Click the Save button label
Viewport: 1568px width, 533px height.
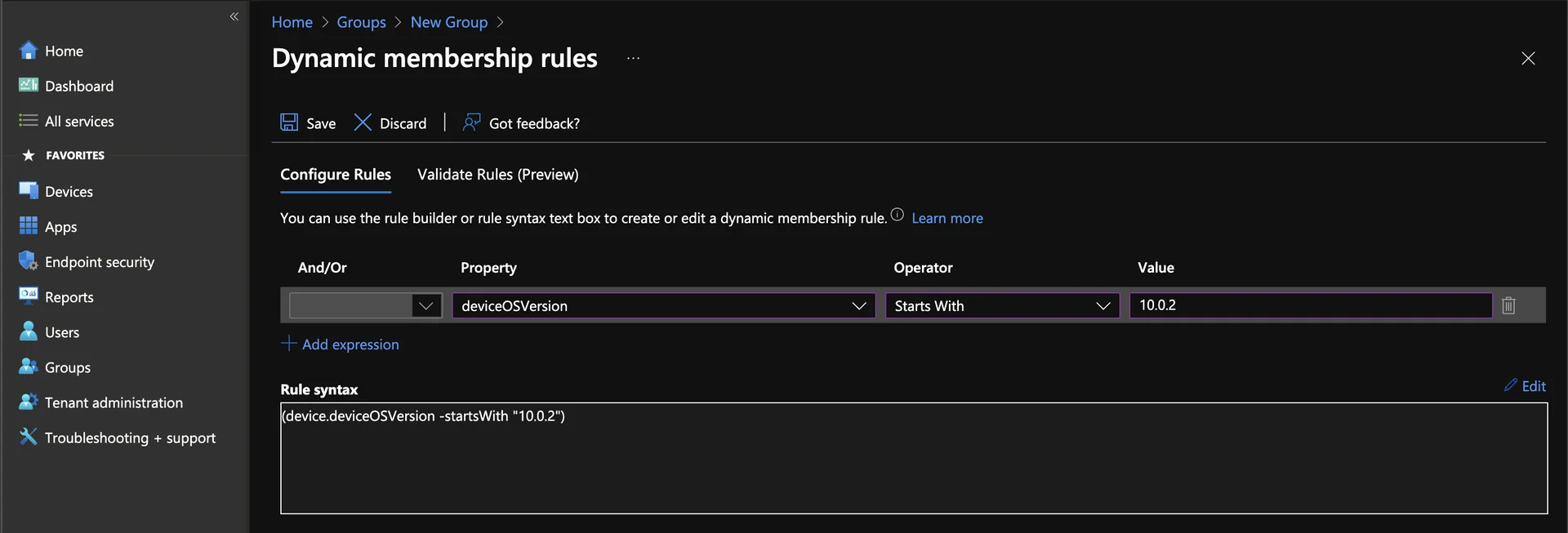321,123
